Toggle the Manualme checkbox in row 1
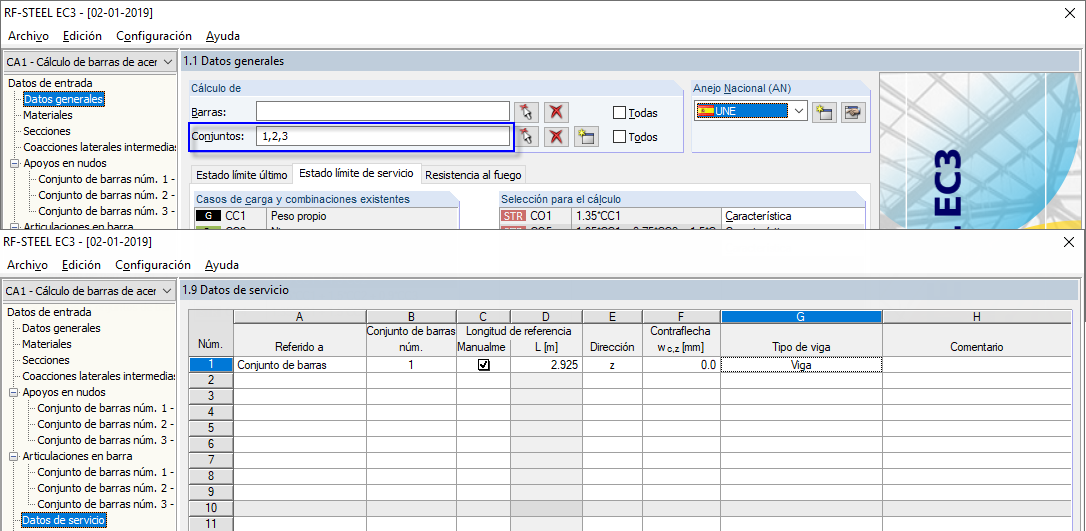Image resolution: width=1086 pixels, height=531 pixels. click(484, 364)
